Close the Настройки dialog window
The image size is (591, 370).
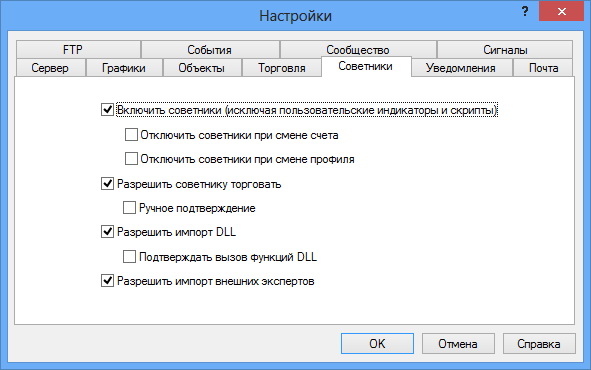coord(562,11)
